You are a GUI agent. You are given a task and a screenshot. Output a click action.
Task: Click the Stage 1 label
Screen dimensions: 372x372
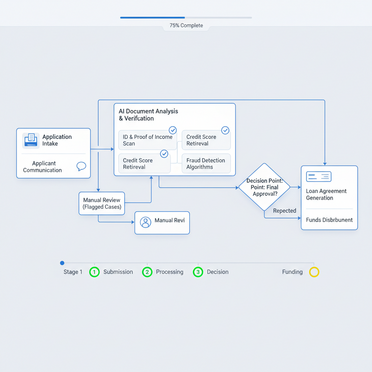click(x=73, y=272)
